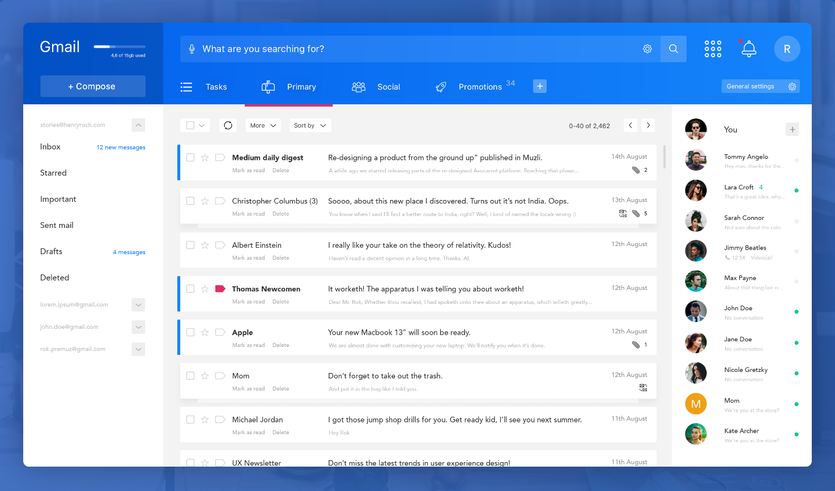Expand the lorem.ipsum@gmail.com account
Viewport: 835px width, 491px height.
click(138, 305)
